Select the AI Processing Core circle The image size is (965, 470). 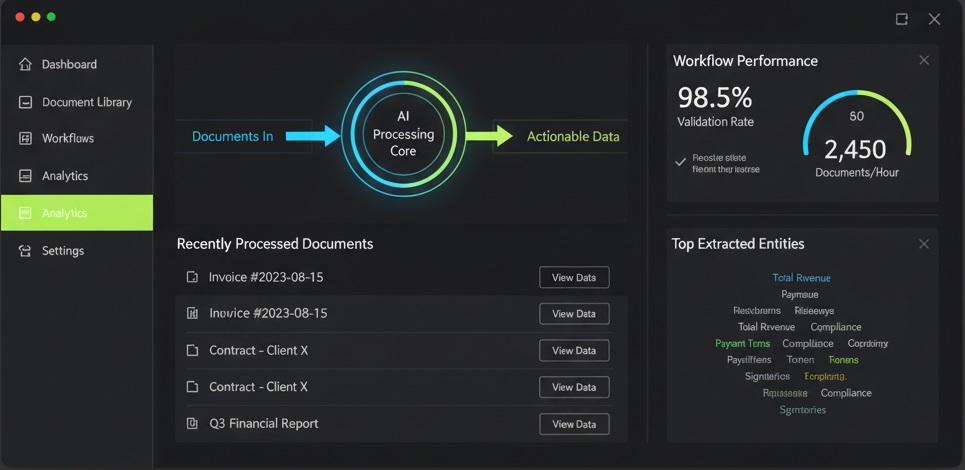point(403,134)
